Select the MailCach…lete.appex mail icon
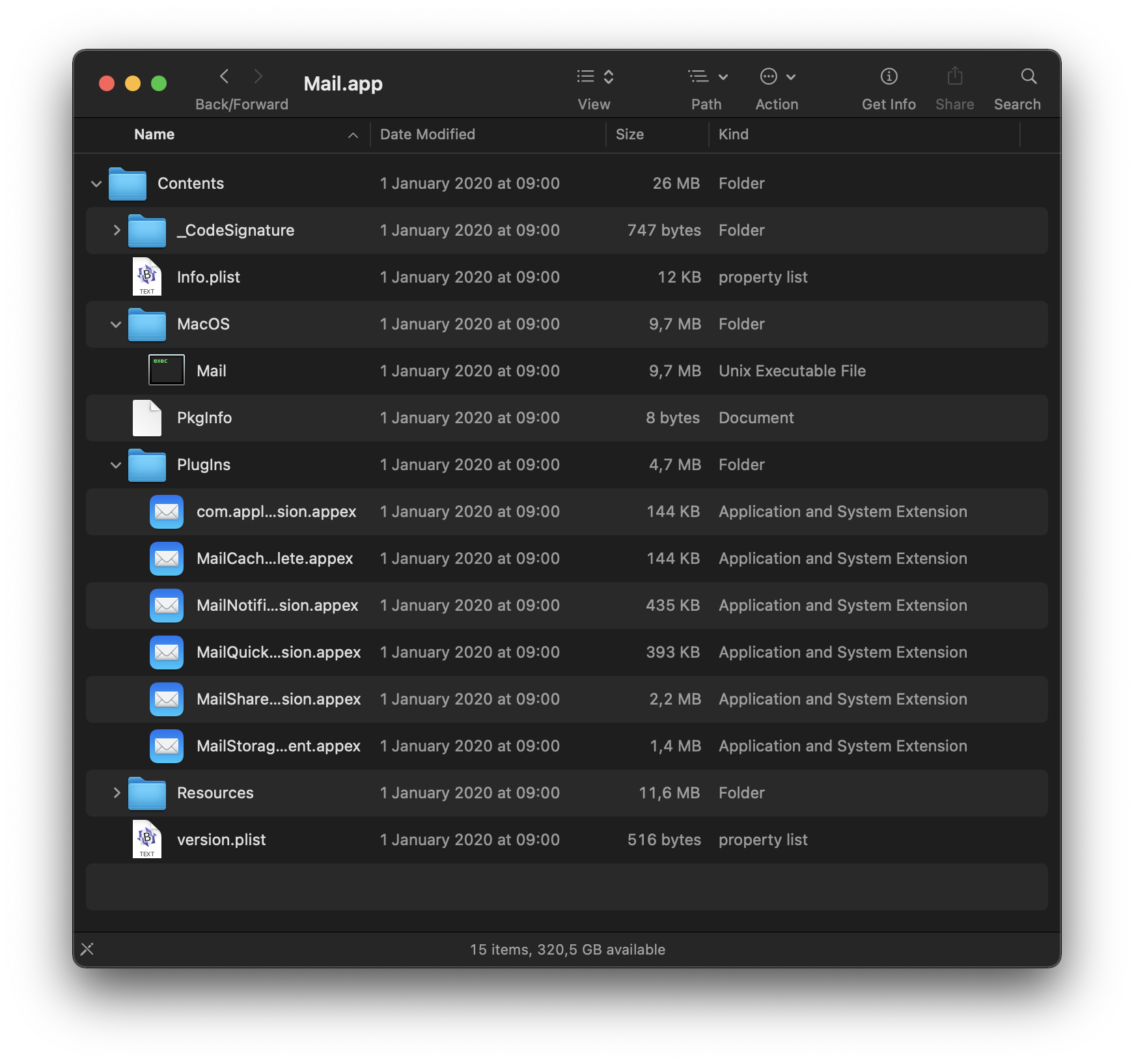This screenshot has height=1064, width=1134. coord(167,559)
